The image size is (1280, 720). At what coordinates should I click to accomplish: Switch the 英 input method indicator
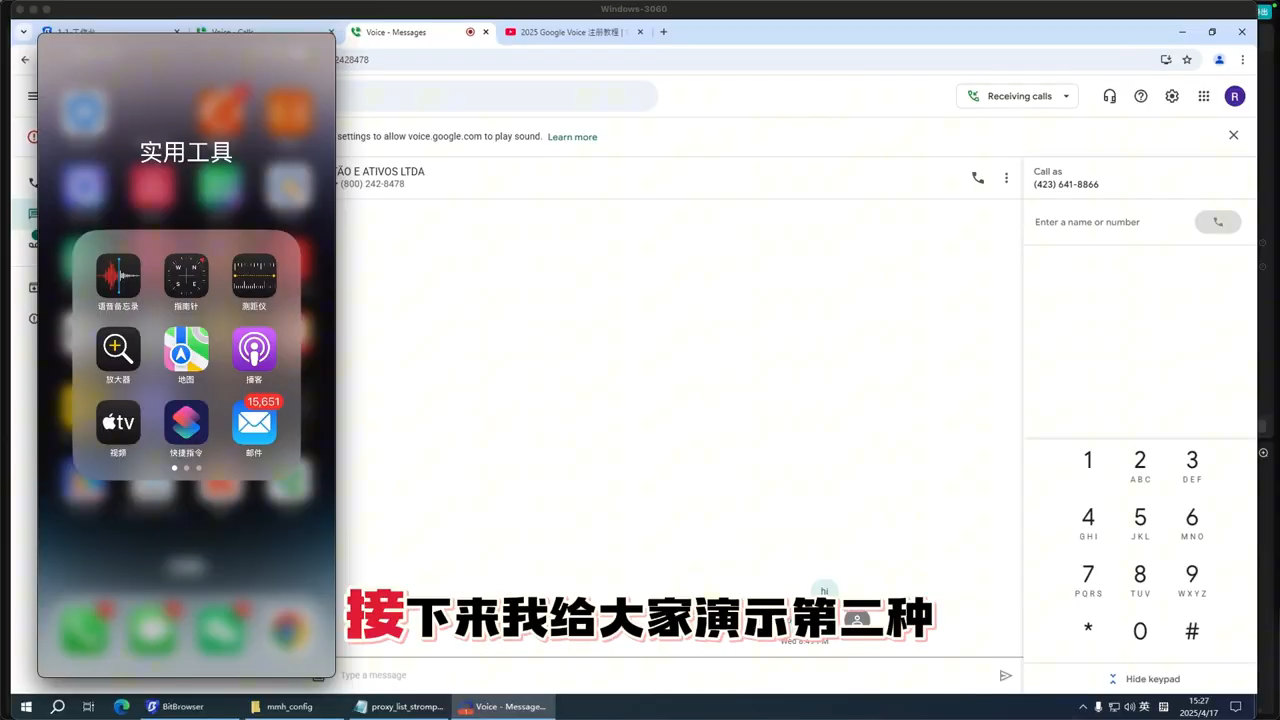pos(1144,706)
